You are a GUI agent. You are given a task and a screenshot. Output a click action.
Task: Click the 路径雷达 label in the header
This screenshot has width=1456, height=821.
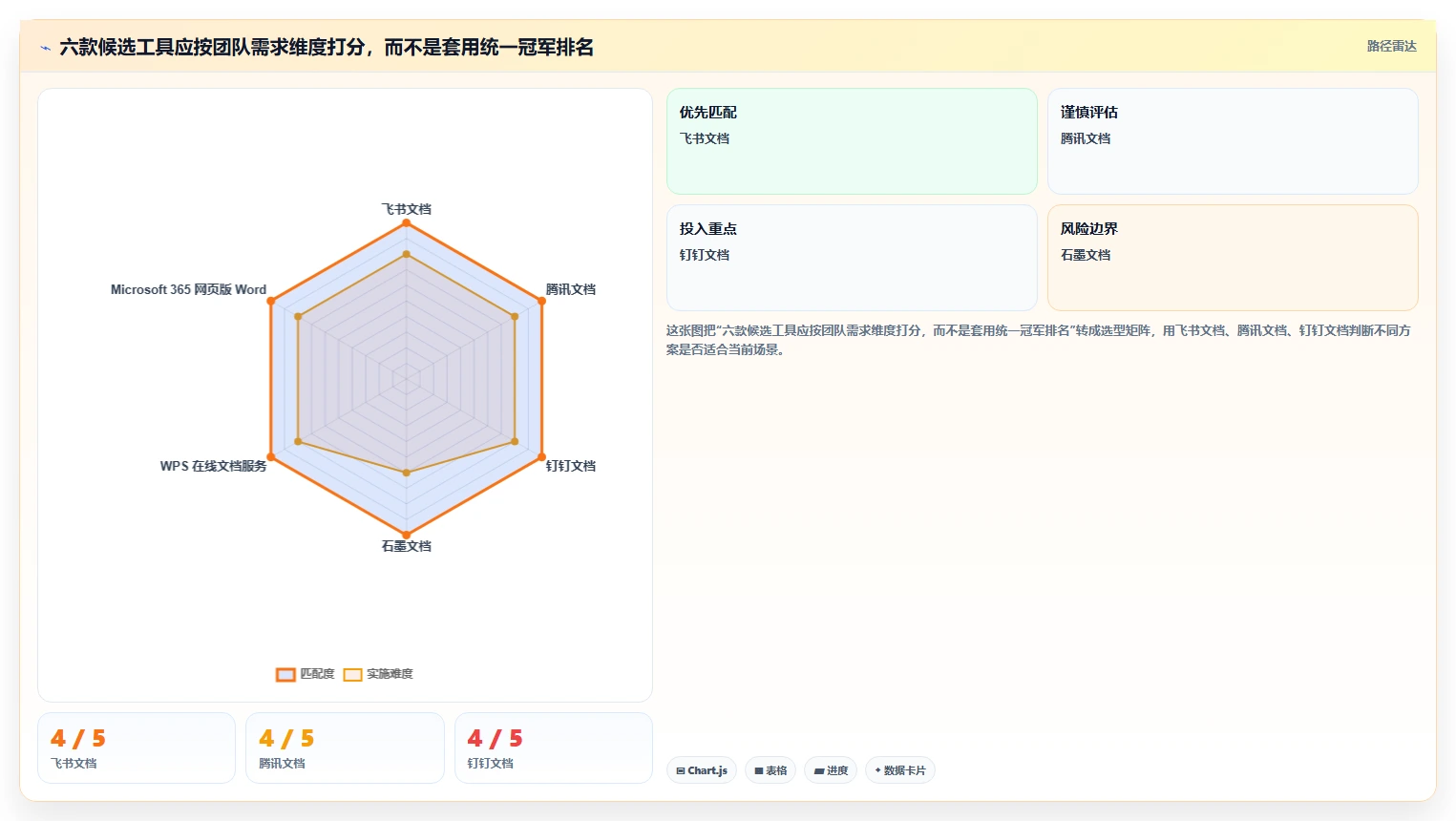pos(1391,46)
